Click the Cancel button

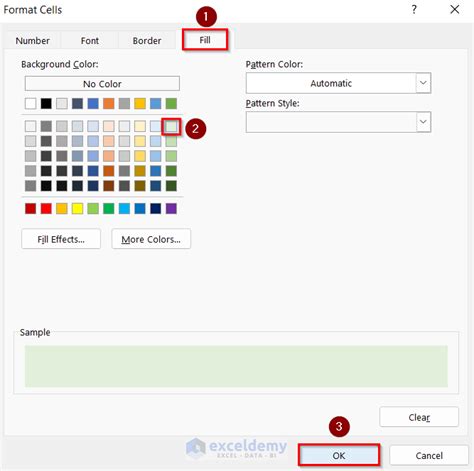click(429, 455)
